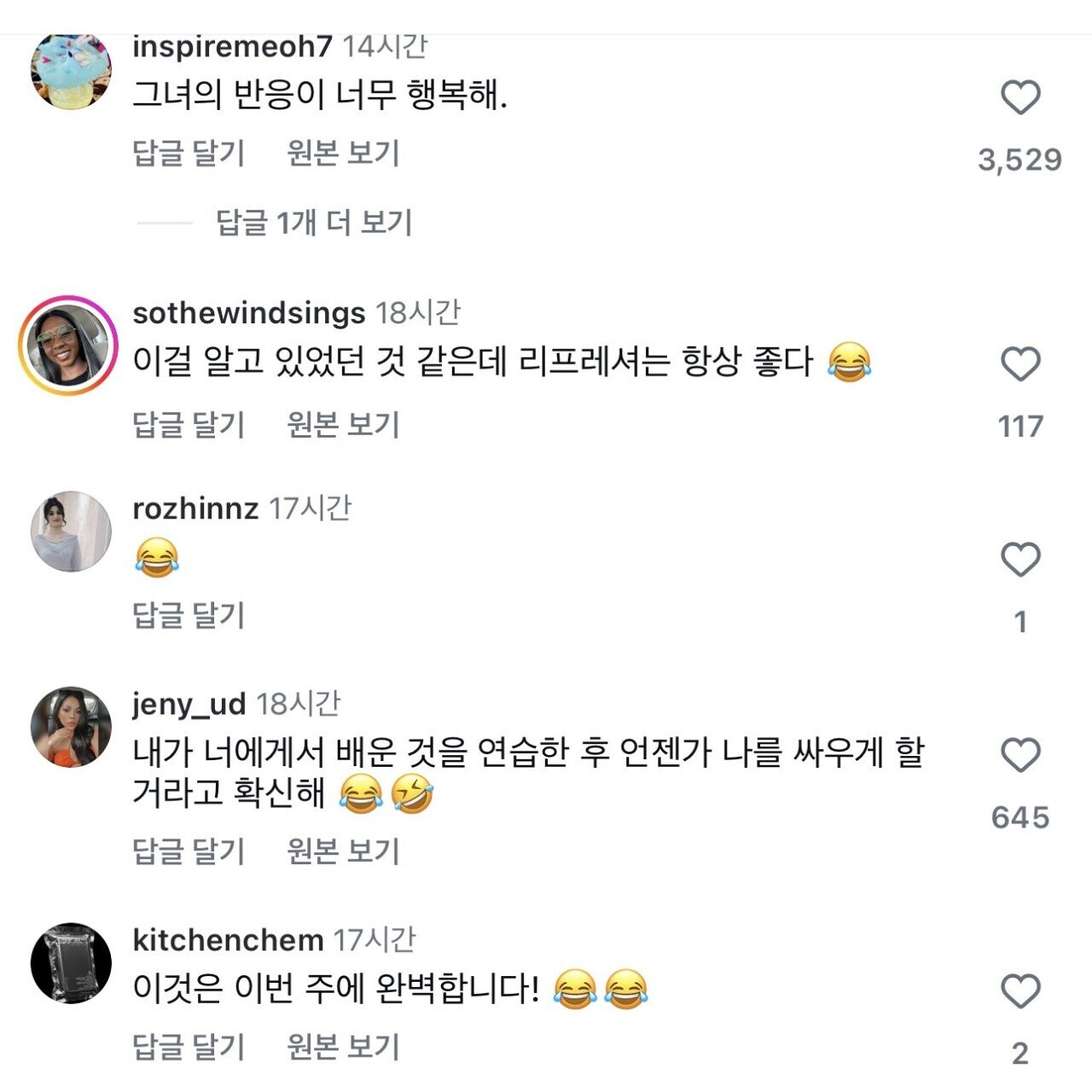Open rozhinnz's profile avatar
The height and width of the screenshot is (1092, 1092).
(71, 531)
